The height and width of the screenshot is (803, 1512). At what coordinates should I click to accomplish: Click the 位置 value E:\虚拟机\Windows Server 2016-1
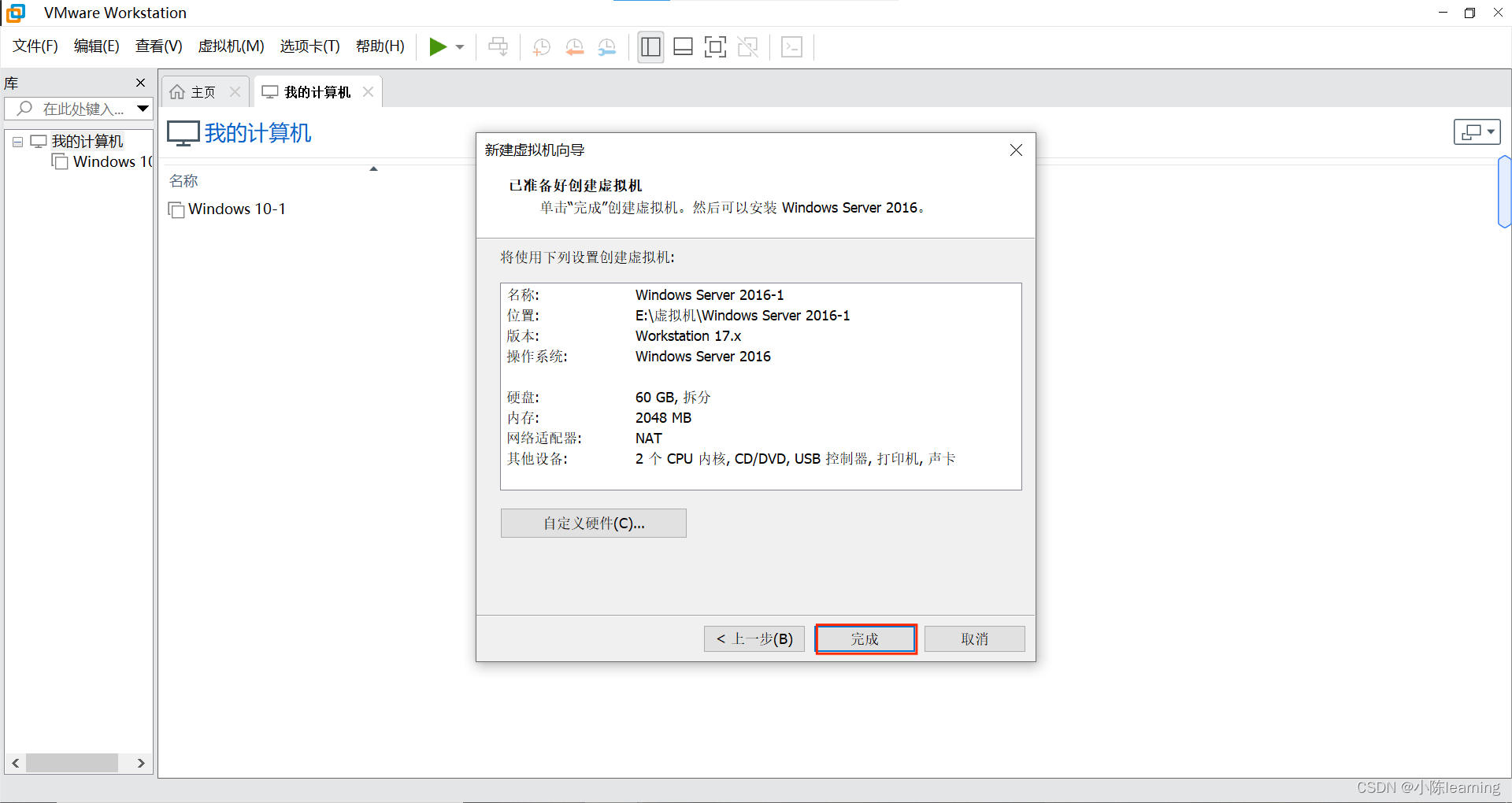point(743,316)
